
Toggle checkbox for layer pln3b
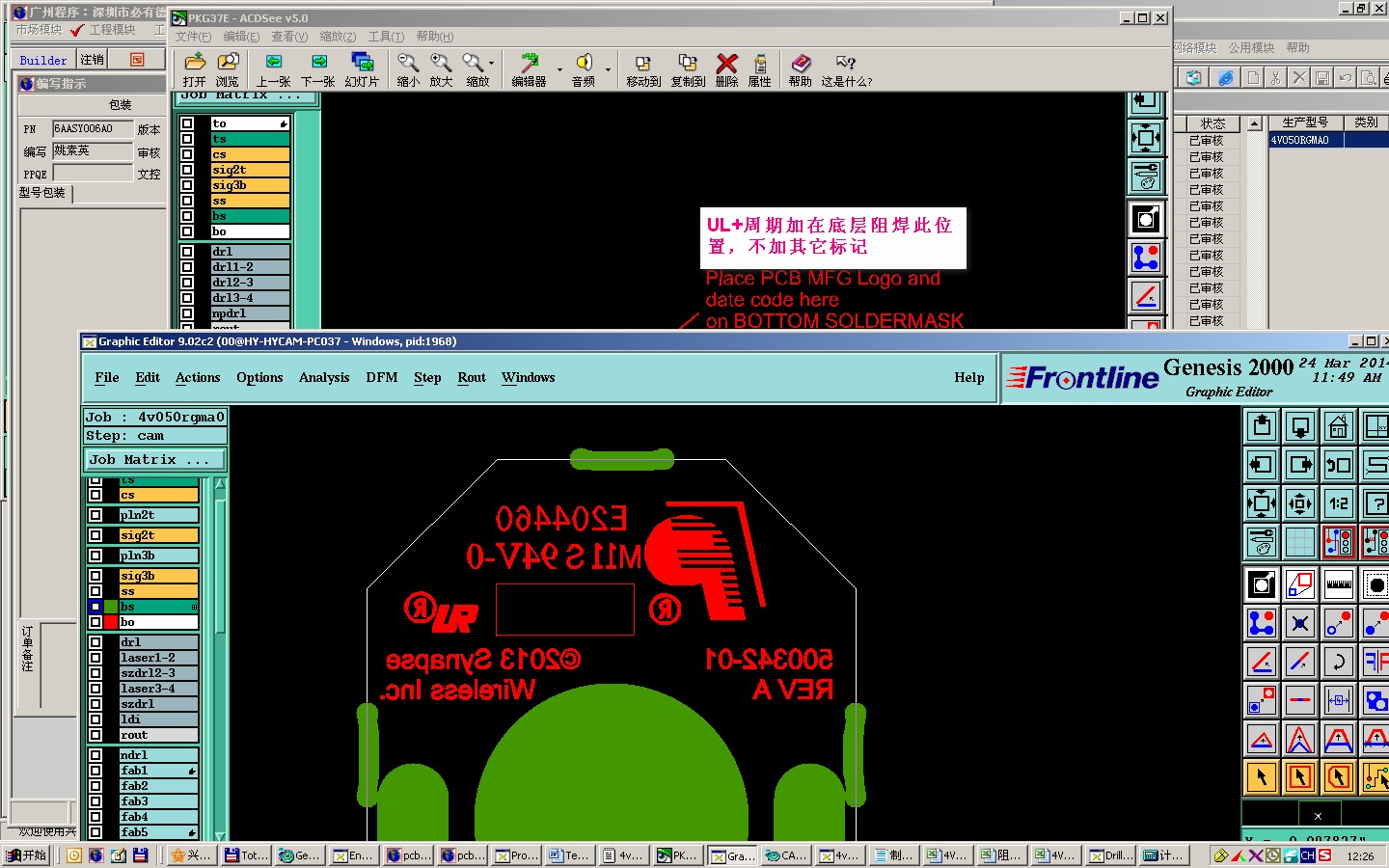pos(95,556)
